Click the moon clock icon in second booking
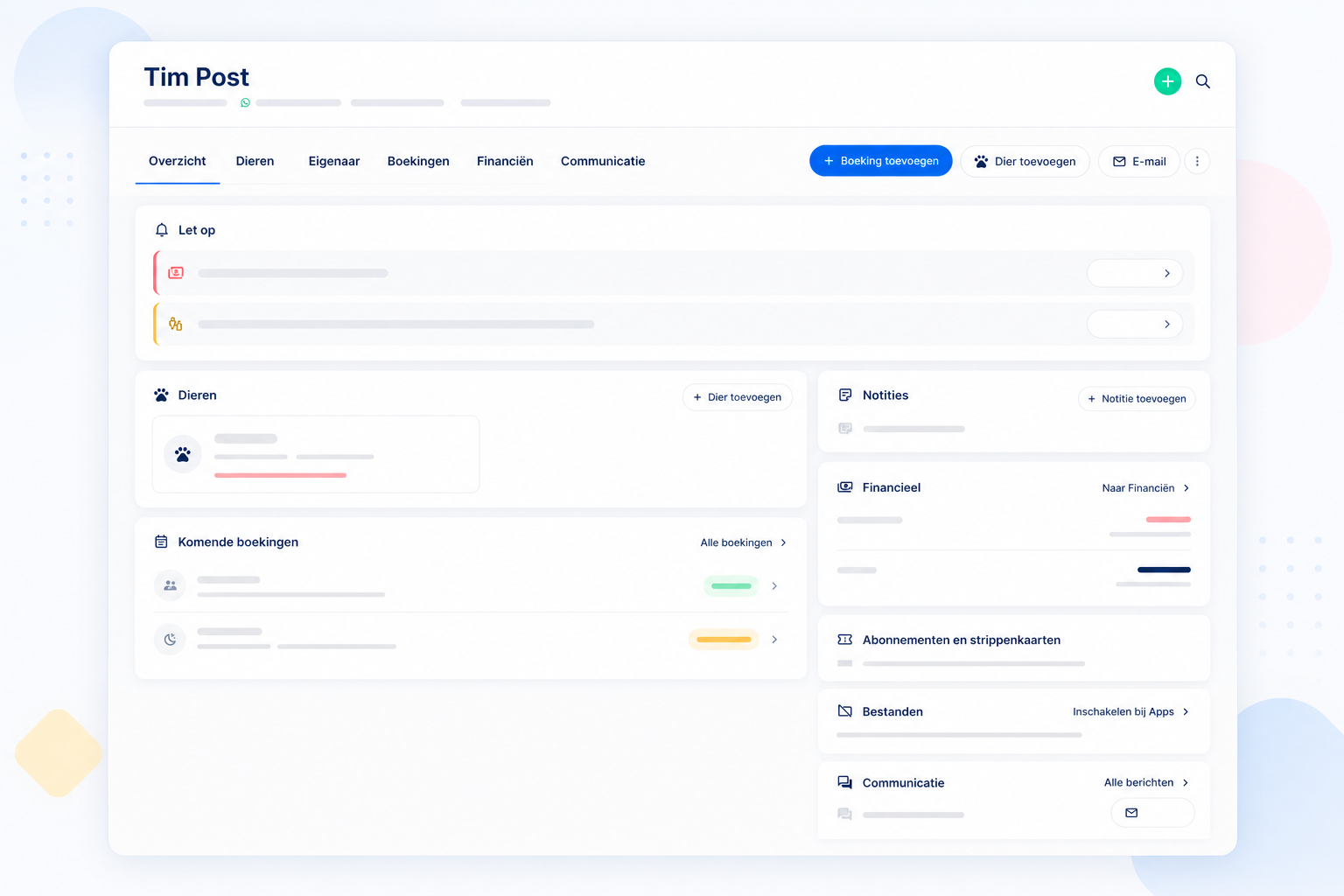Screen dimensions: 1344x896 [171, 640]
